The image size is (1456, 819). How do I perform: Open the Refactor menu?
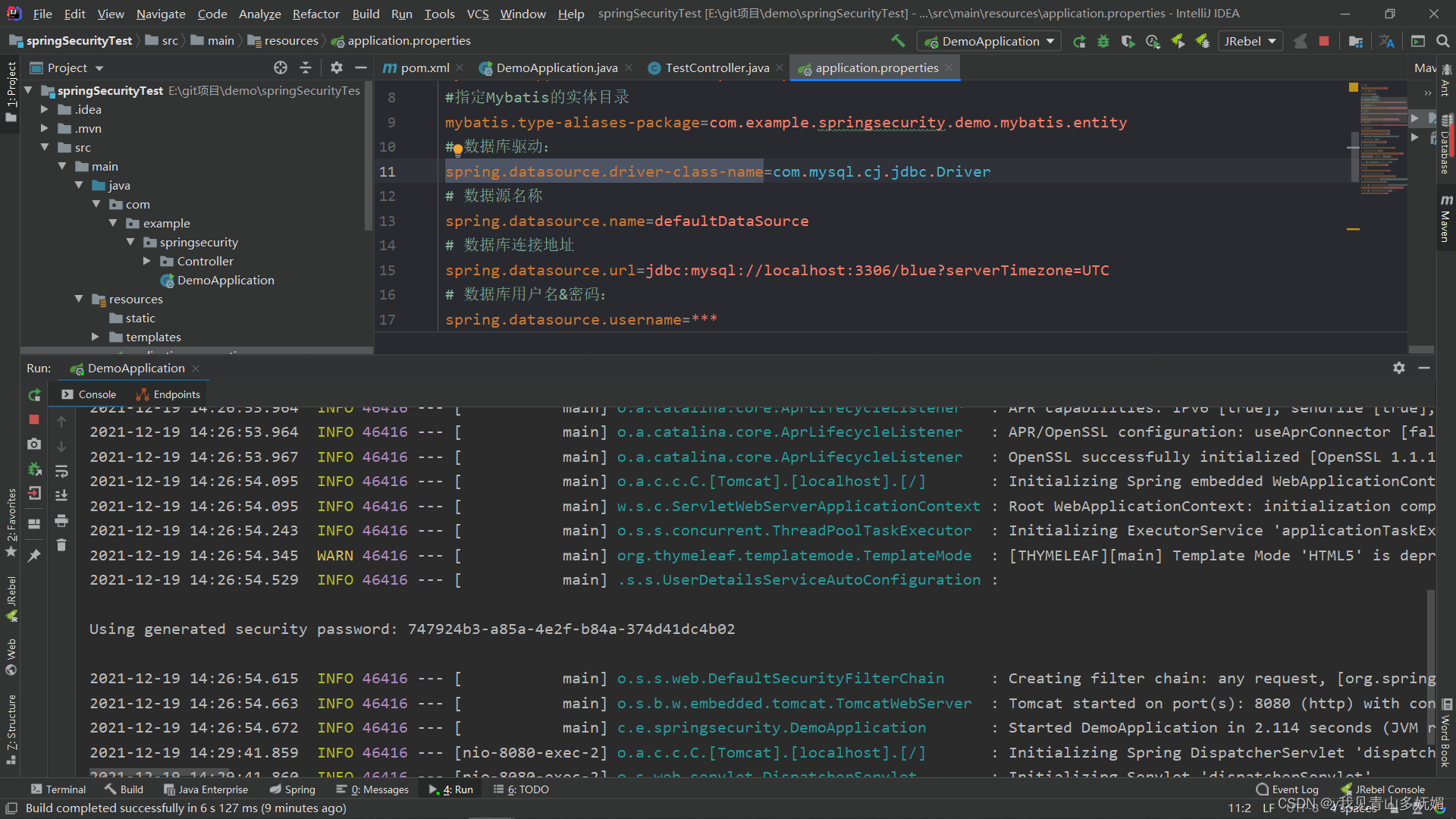[316, 14]
